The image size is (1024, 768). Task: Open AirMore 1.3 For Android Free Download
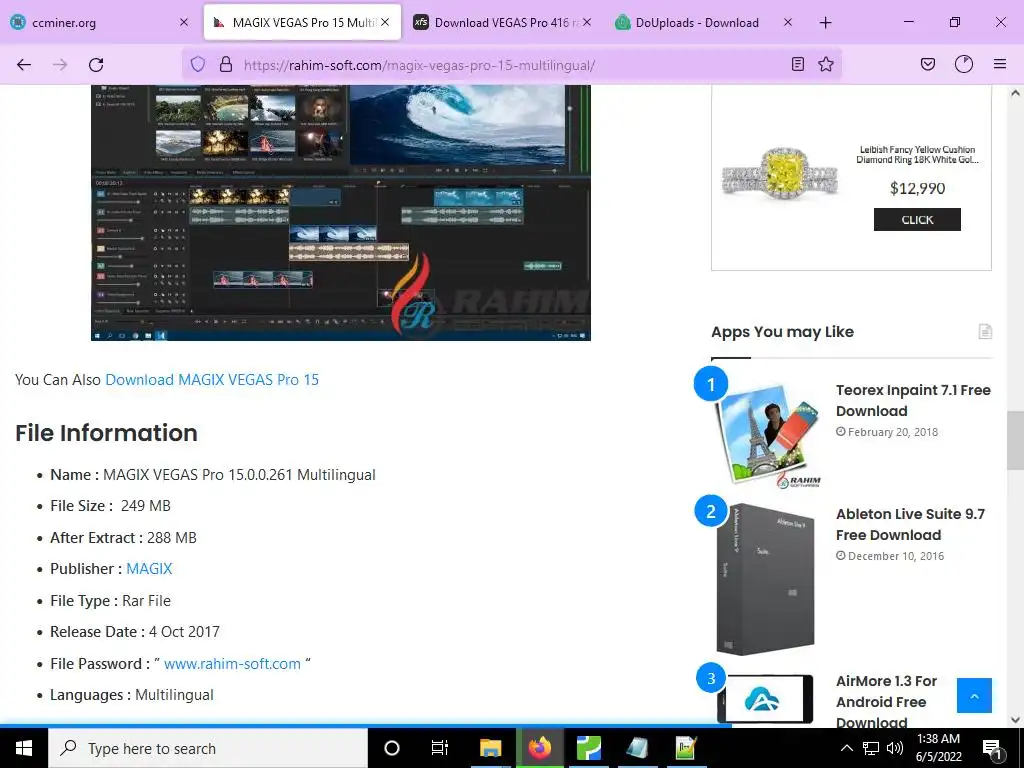pos(886,701)
